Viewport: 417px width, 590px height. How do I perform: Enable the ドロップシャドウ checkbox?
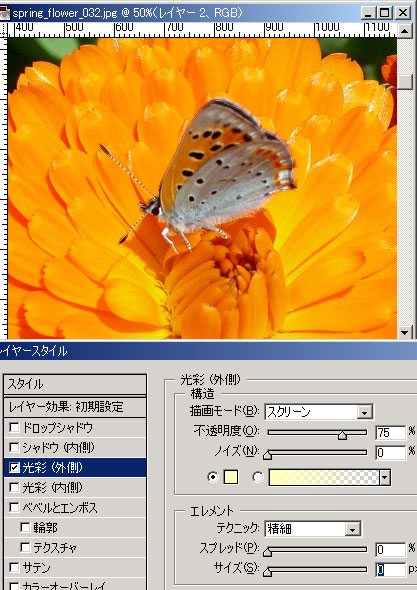tap(14, 427)
